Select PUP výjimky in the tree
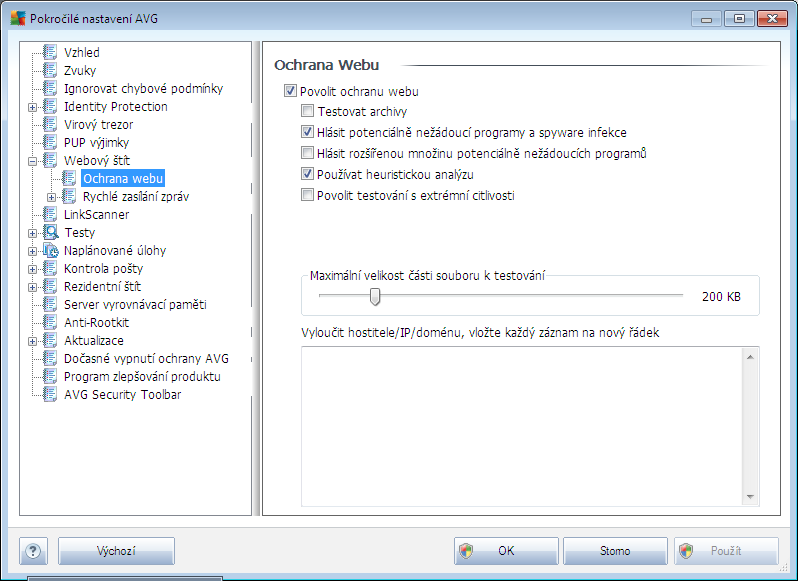Image resolution: width=798 pixels, height=581 pixels. (96, 142)
